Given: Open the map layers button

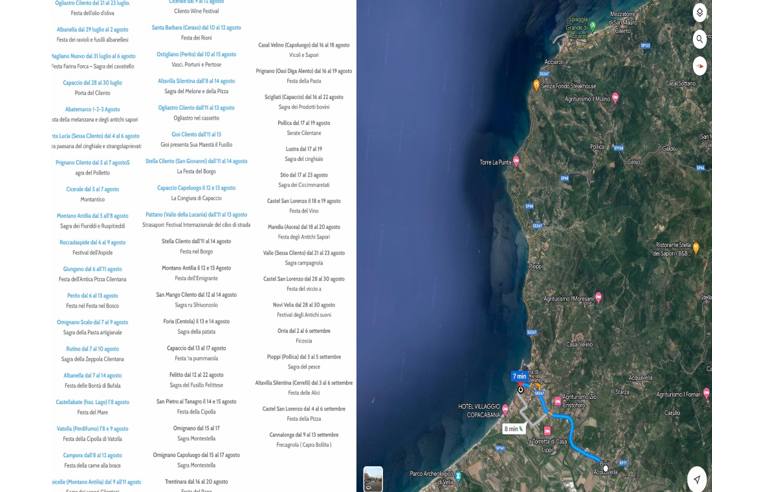Looking at the screenshot, I should [699, 13].
